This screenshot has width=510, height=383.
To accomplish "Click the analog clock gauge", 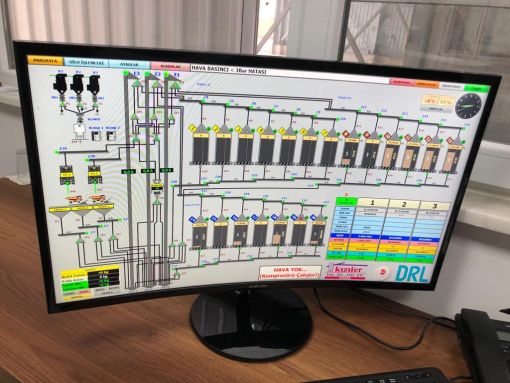I will (468, 106).
